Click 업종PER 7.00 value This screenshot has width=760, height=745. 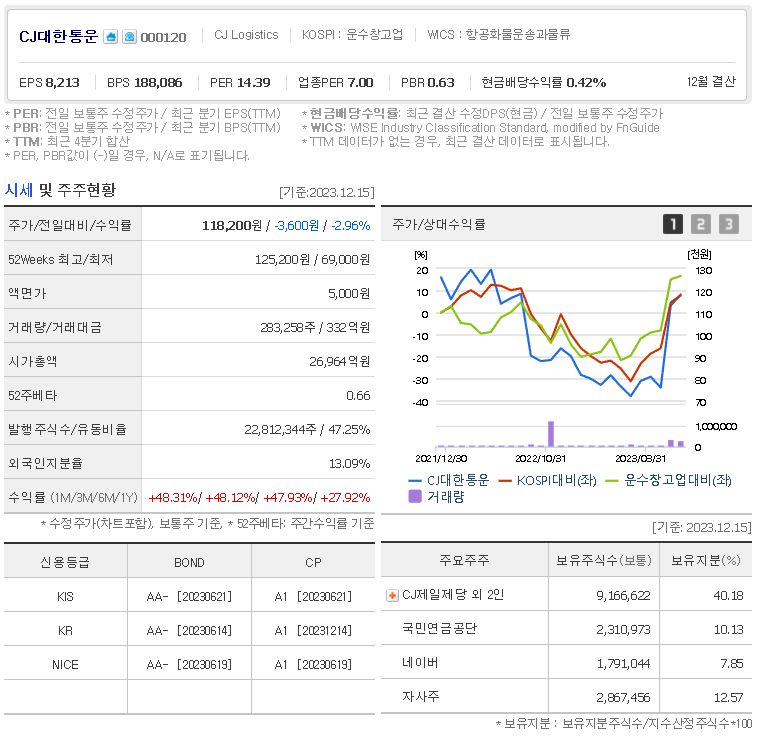(335, 82)
